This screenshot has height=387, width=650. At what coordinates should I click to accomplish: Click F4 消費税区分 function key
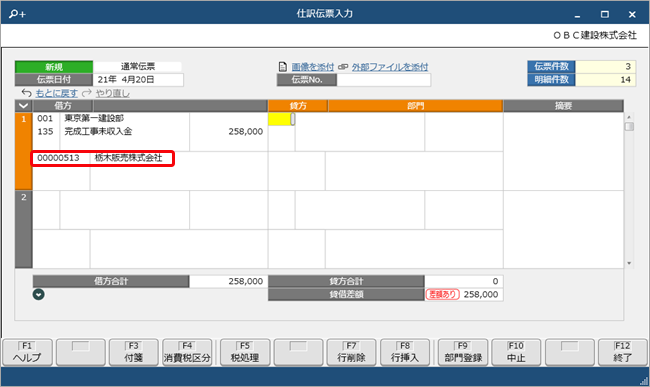[x=187, y=352]
